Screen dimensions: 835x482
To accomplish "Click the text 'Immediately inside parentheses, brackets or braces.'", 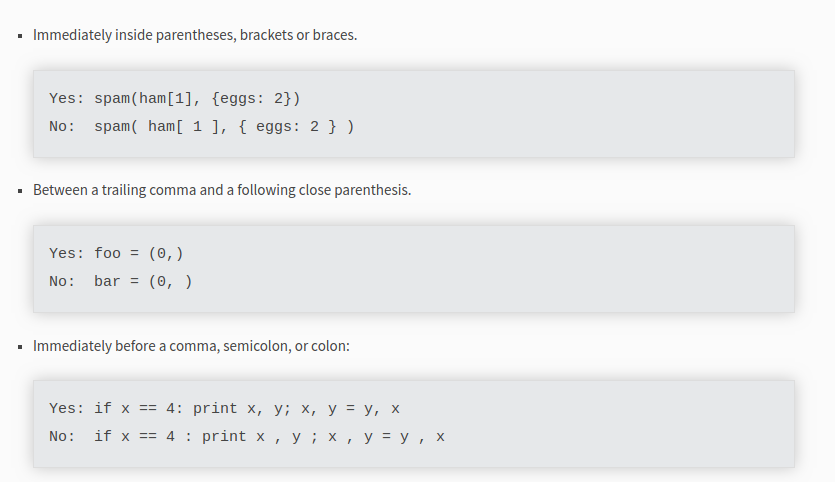I will coord(195,35).
